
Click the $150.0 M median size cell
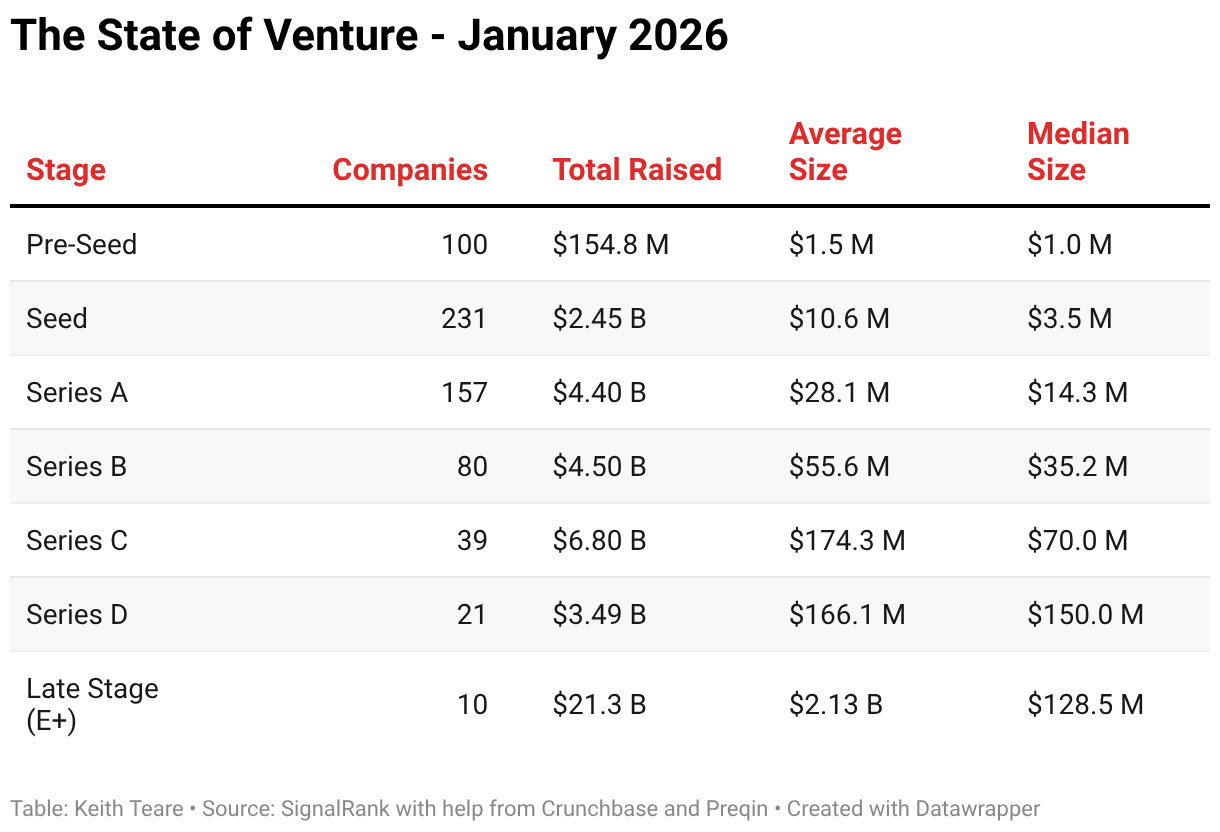click(x=1085, y=614)
